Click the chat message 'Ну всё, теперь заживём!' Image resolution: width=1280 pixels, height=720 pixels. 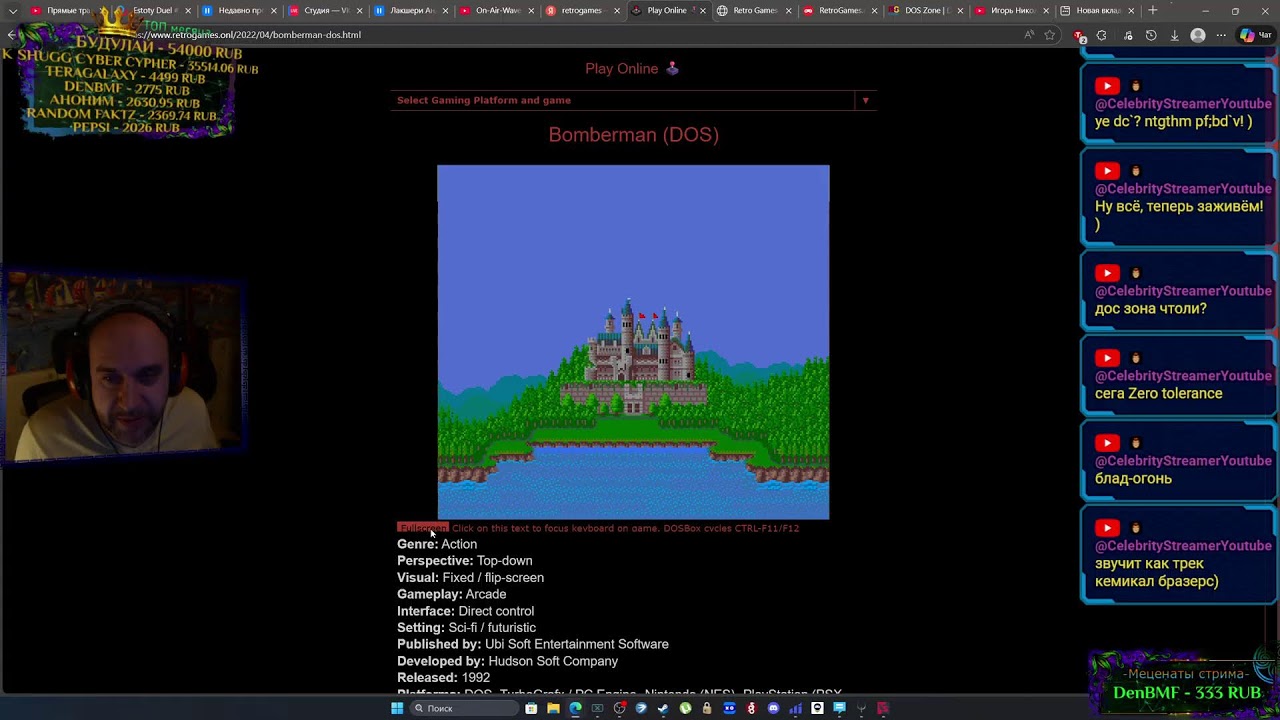coord(1179,215)
